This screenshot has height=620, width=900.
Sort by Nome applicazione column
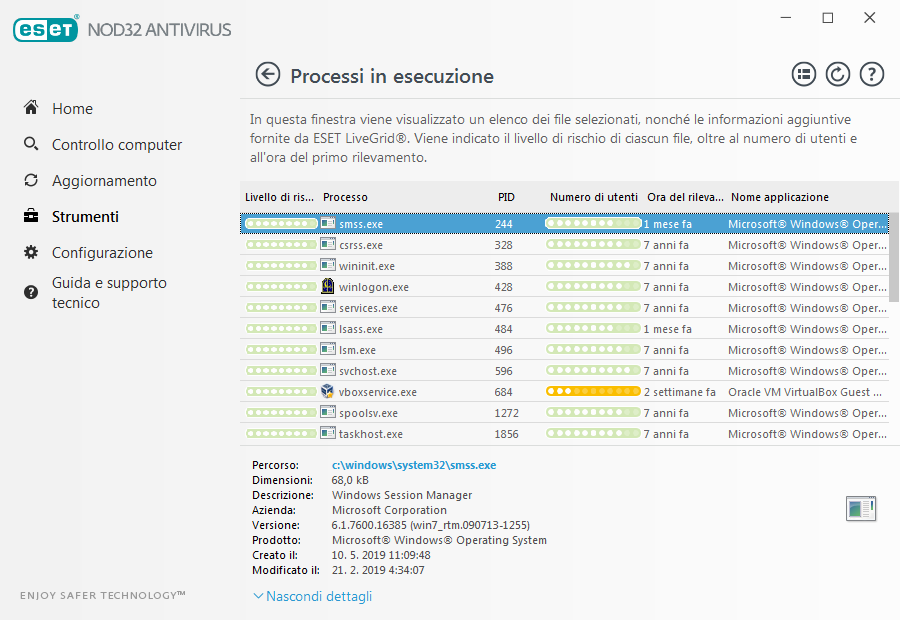tap(779, 197)
